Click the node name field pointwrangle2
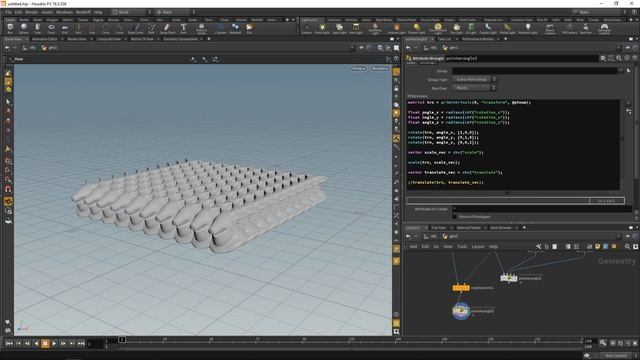Viewport: 640px width, 360px height. (521, 58)
